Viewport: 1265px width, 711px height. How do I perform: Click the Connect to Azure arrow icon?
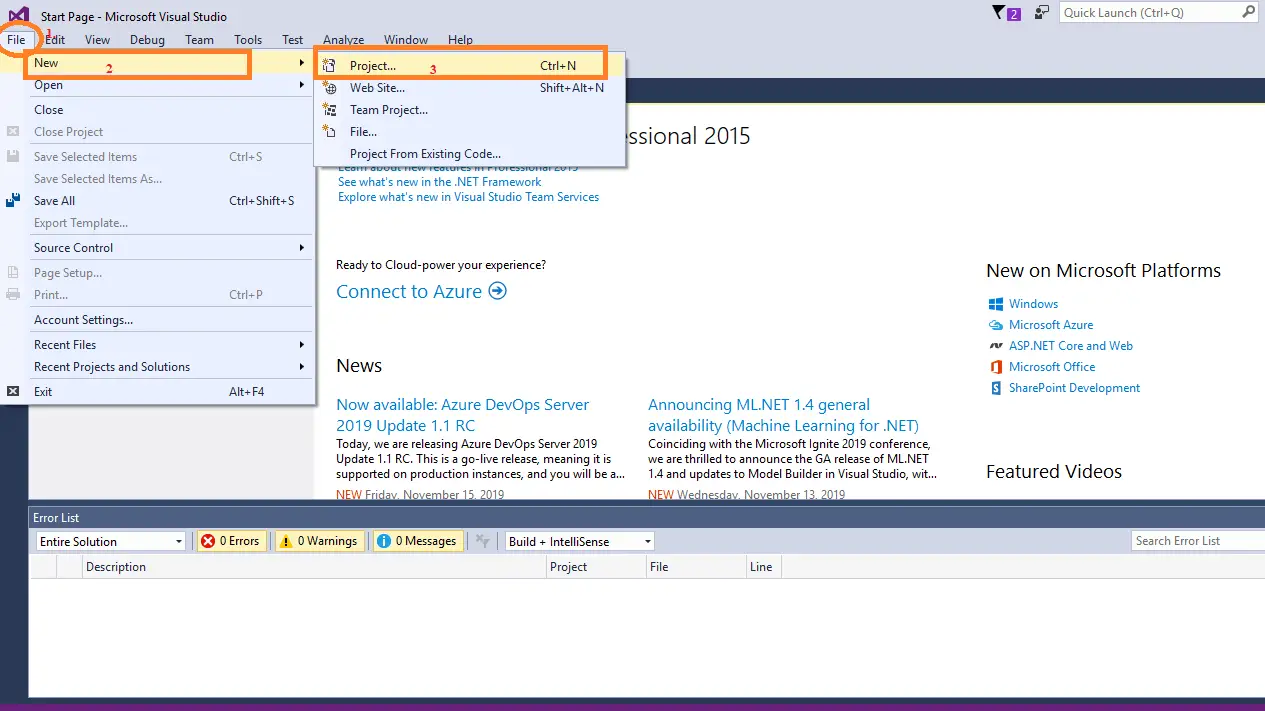[x=497, y=291]
